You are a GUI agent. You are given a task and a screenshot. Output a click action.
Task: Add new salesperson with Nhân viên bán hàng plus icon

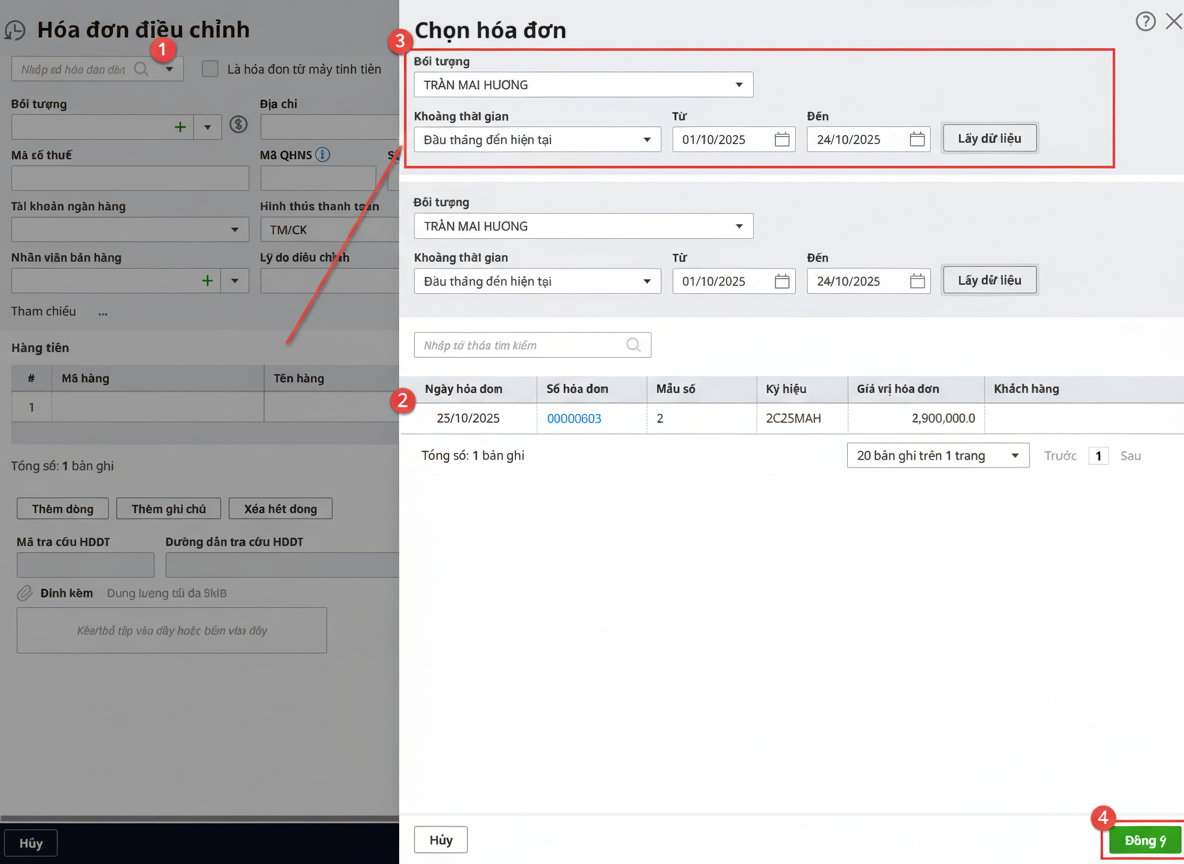[207, 281]
